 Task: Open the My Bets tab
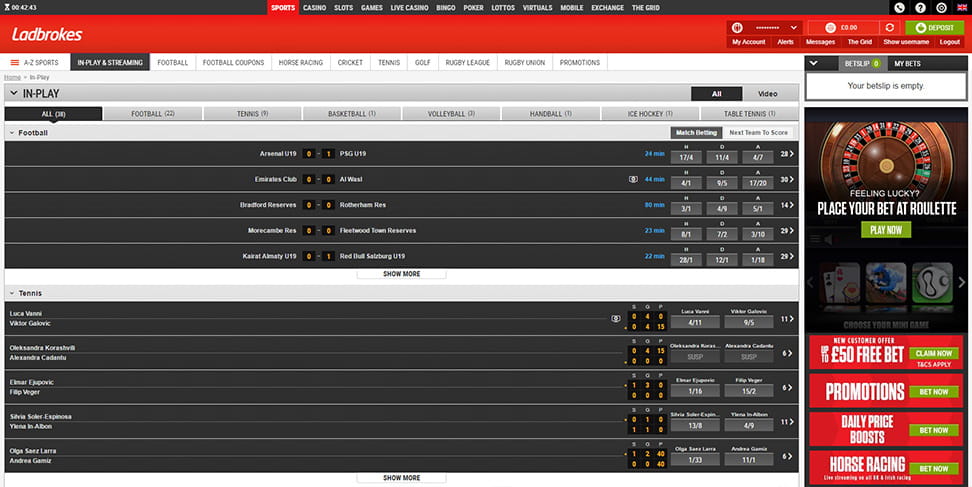point(907,63)
